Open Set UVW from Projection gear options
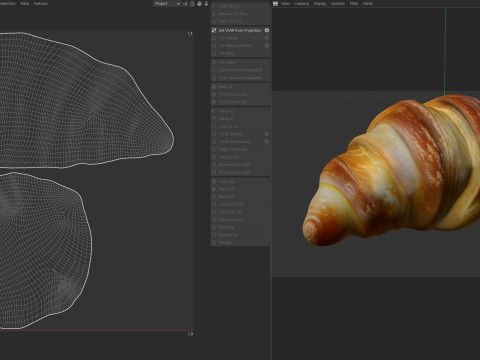This screenshot has height=360, width=480. [x=267, y=30]
